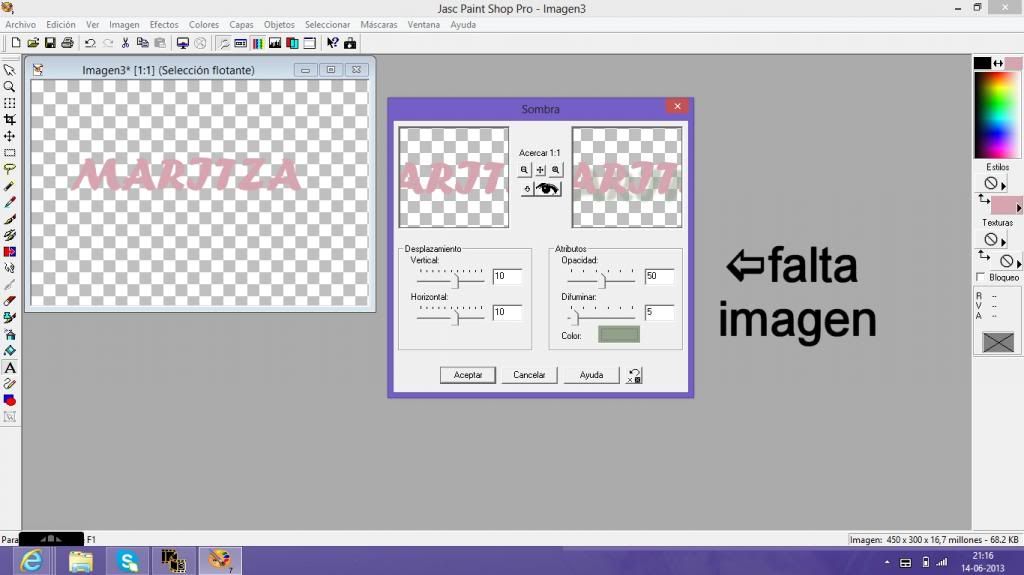Toggle the auto proof arrow button

(x=527, y=189)
